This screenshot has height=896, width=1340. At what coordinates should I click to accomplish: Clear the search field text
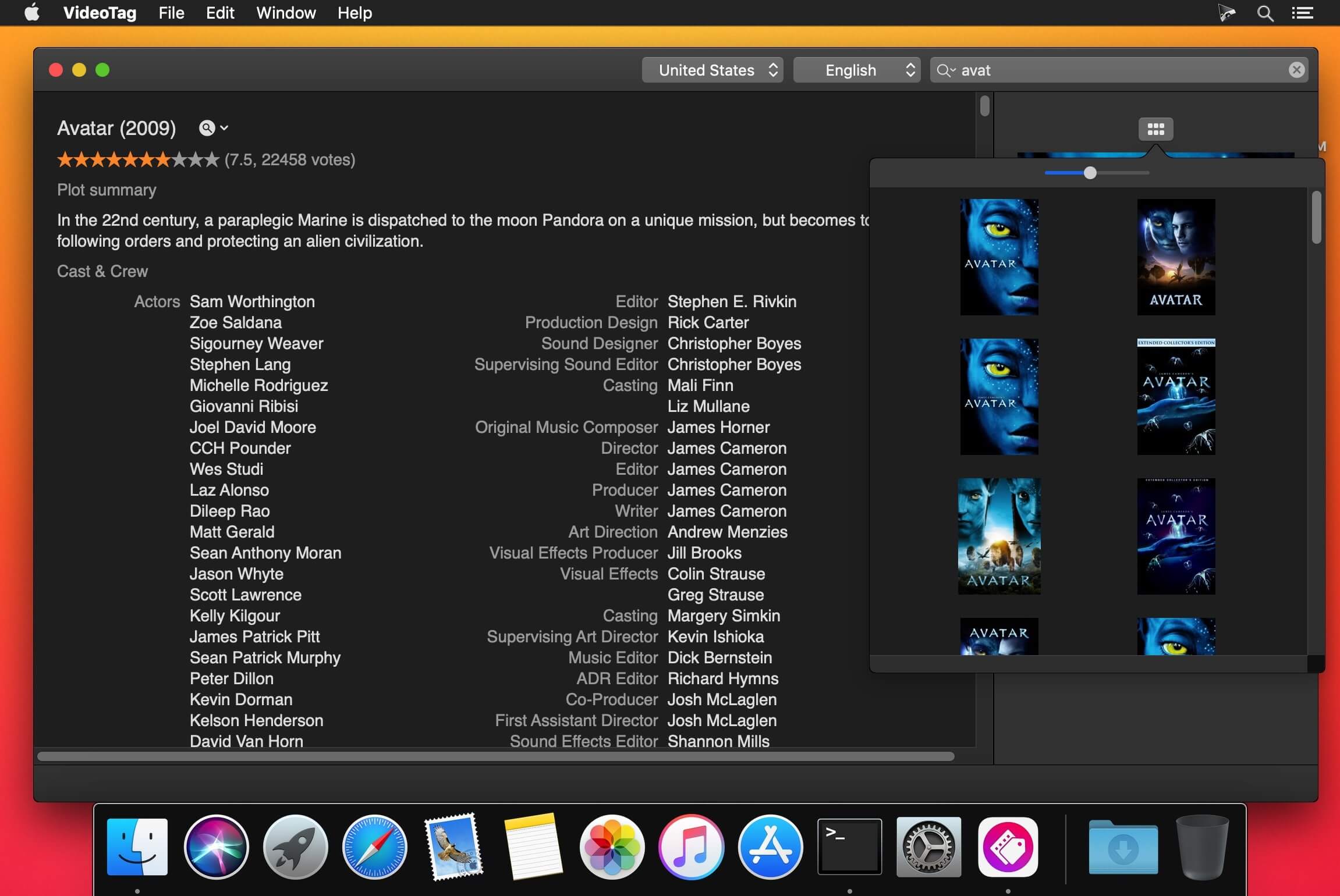coord(1296,70)
